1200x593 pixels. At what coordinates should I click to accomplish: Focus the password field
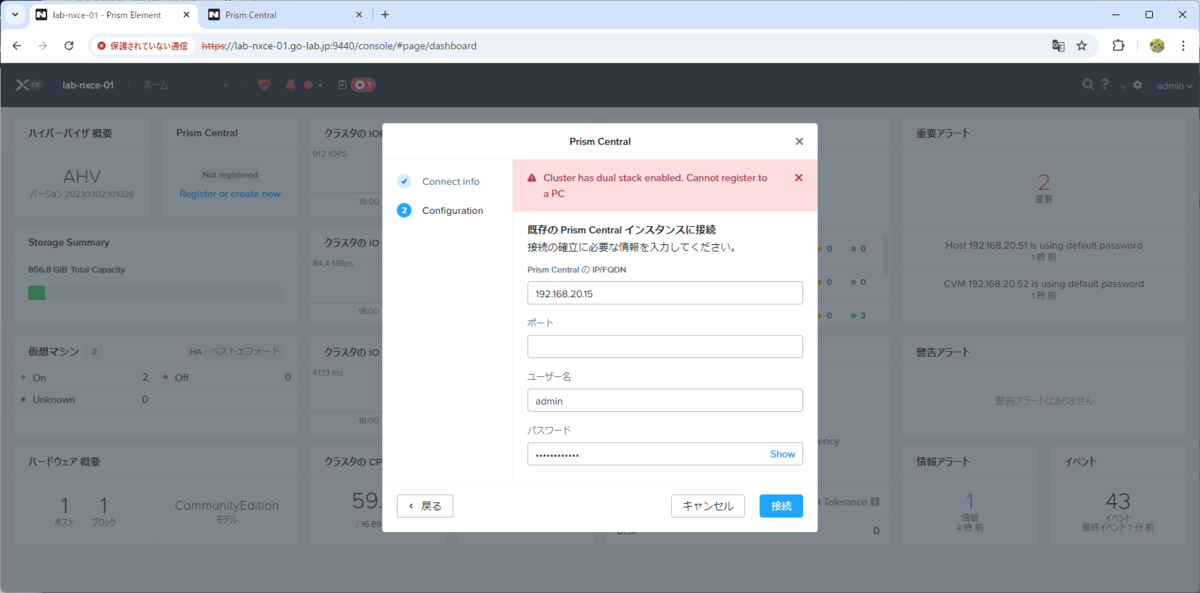(x=646, y=454)
